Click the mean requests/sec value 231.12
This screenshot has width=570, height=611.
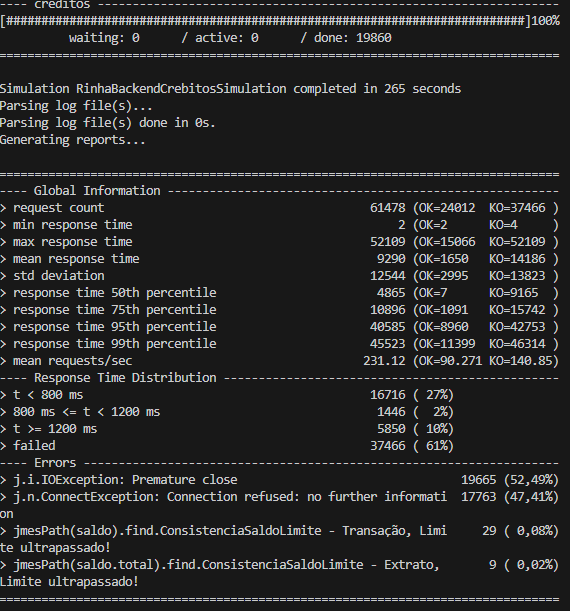(384, 361)
